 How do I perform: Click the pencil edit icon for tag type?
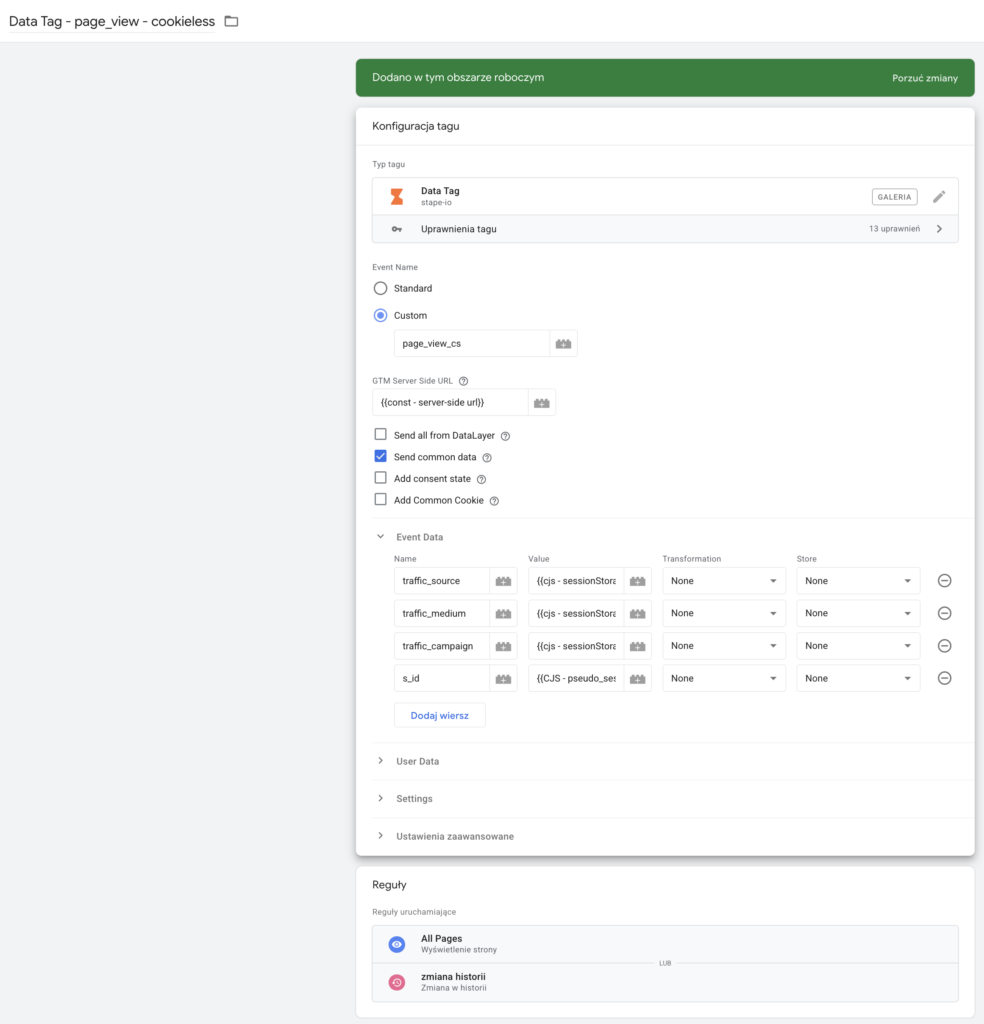coord(938,197)
